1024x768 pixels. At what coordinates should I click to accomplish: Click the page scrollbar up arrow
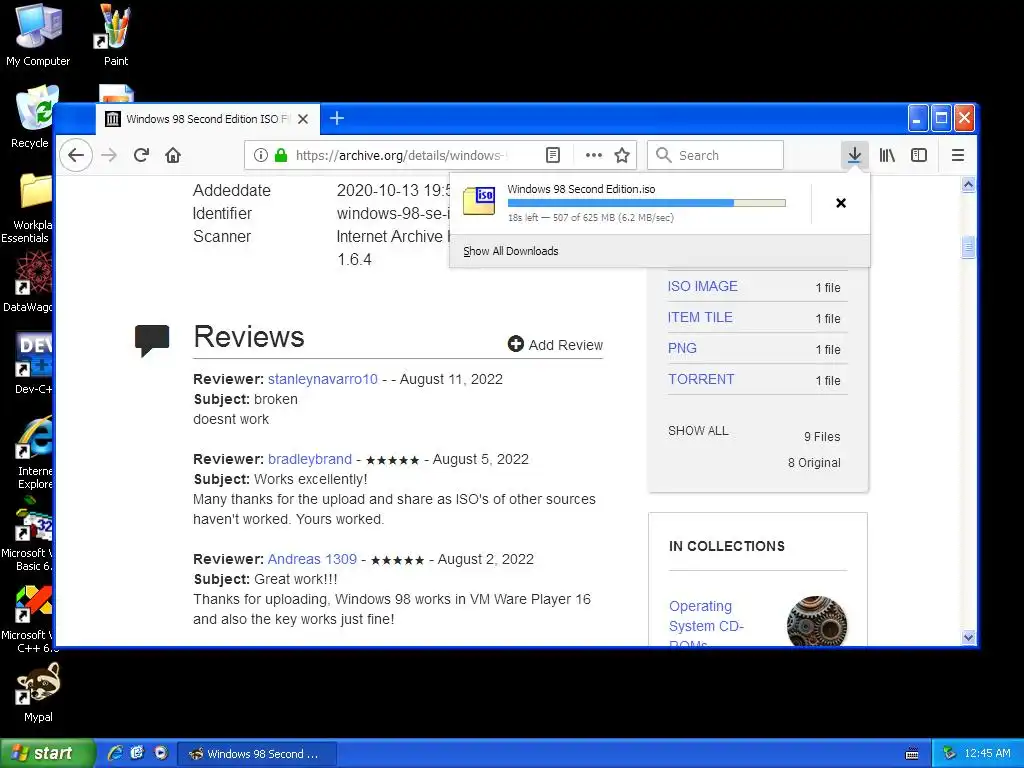point(968,185)
